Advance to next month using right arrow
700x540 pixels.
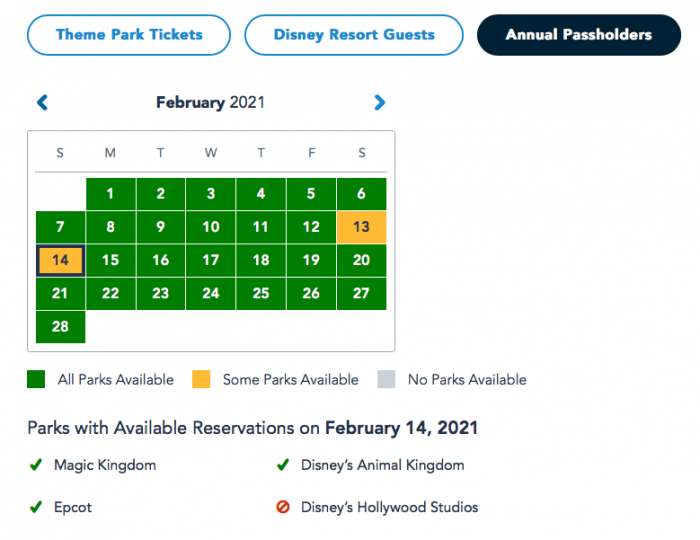pyautogui.click(x=379, y=102)
